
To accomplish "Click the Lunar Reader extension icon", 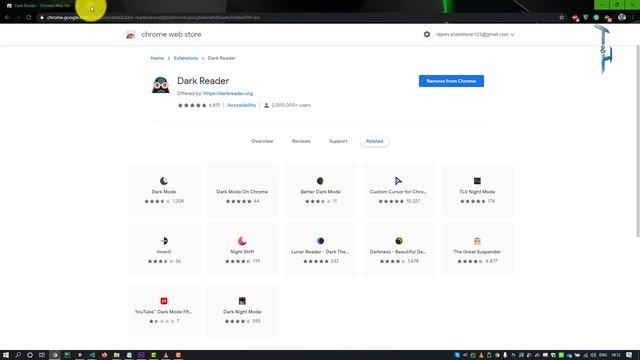I will [320, 241].
